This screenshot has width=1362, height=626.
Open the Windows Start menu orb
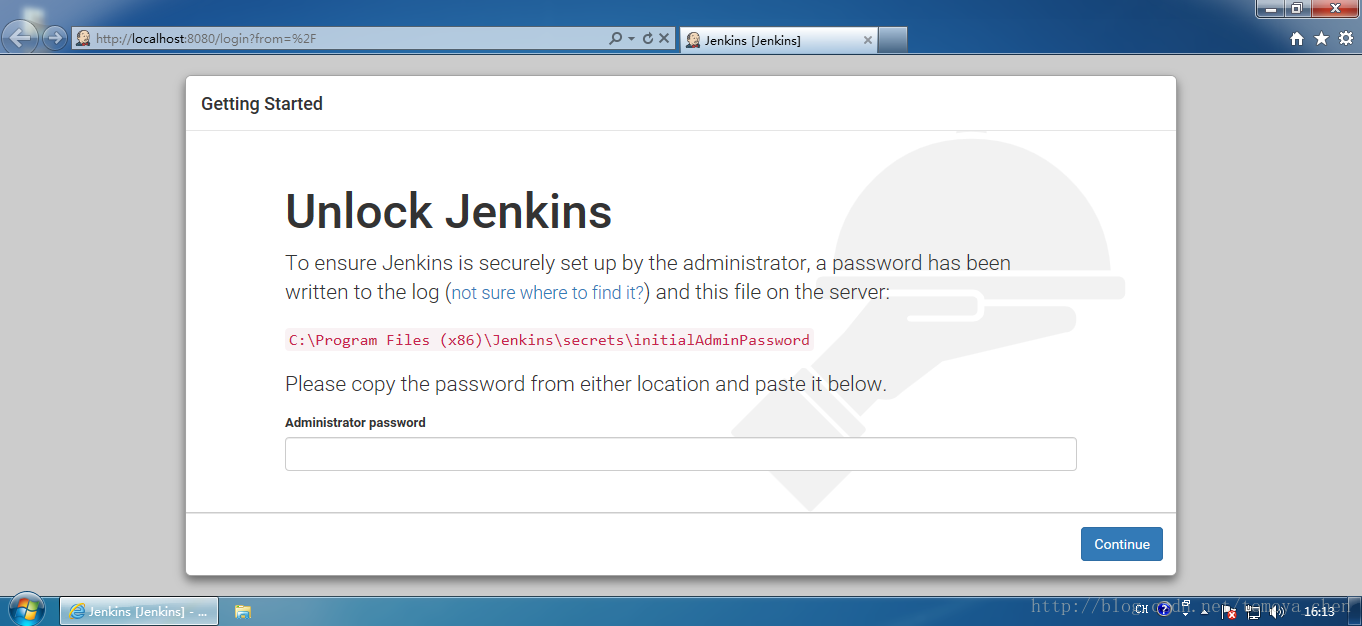click(26, 610)
